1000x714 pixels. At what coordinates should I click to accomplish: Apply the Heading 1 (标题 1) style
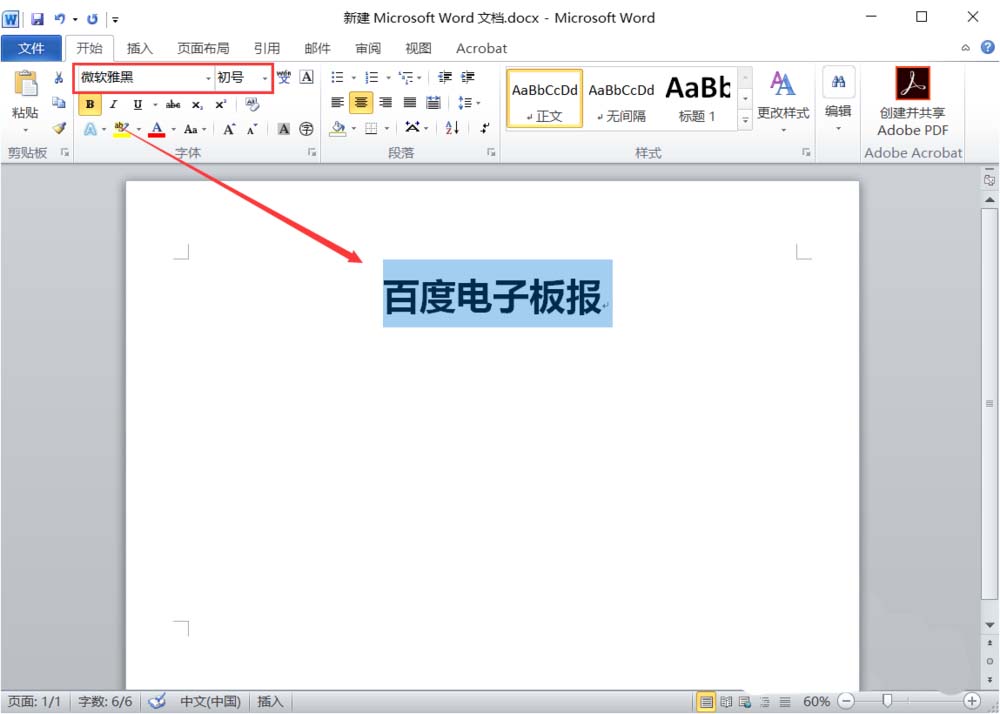coord(698,98)
